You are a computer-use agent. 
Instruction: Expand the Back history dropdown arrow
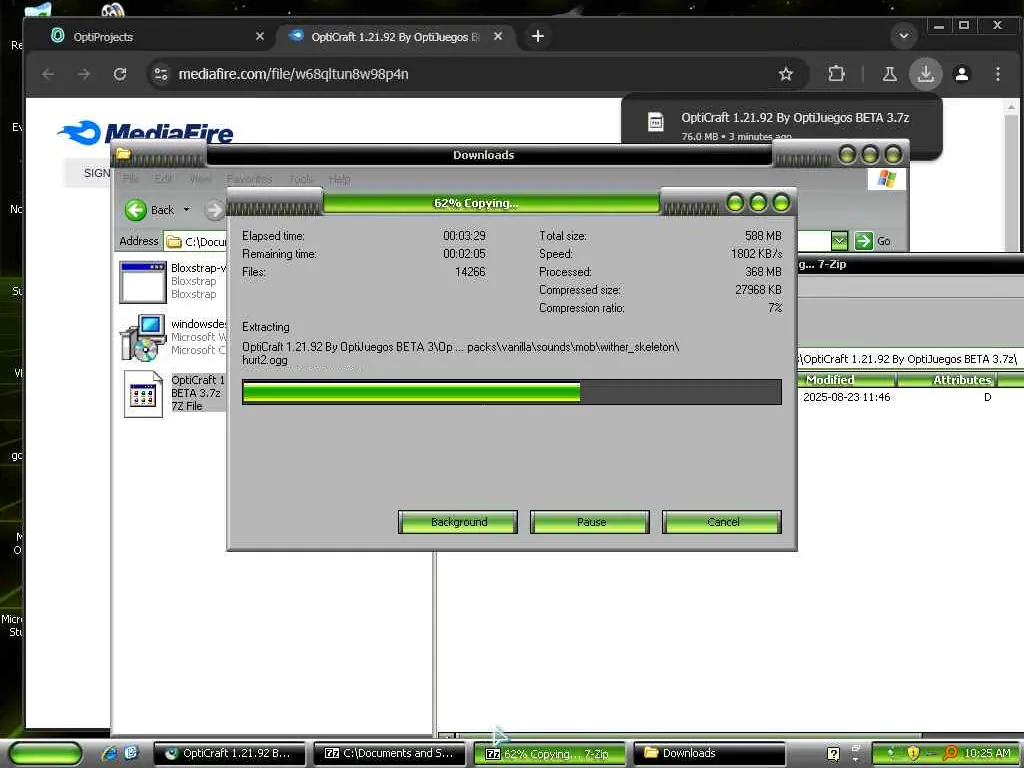pyautogui.click(x=186, y=210)
